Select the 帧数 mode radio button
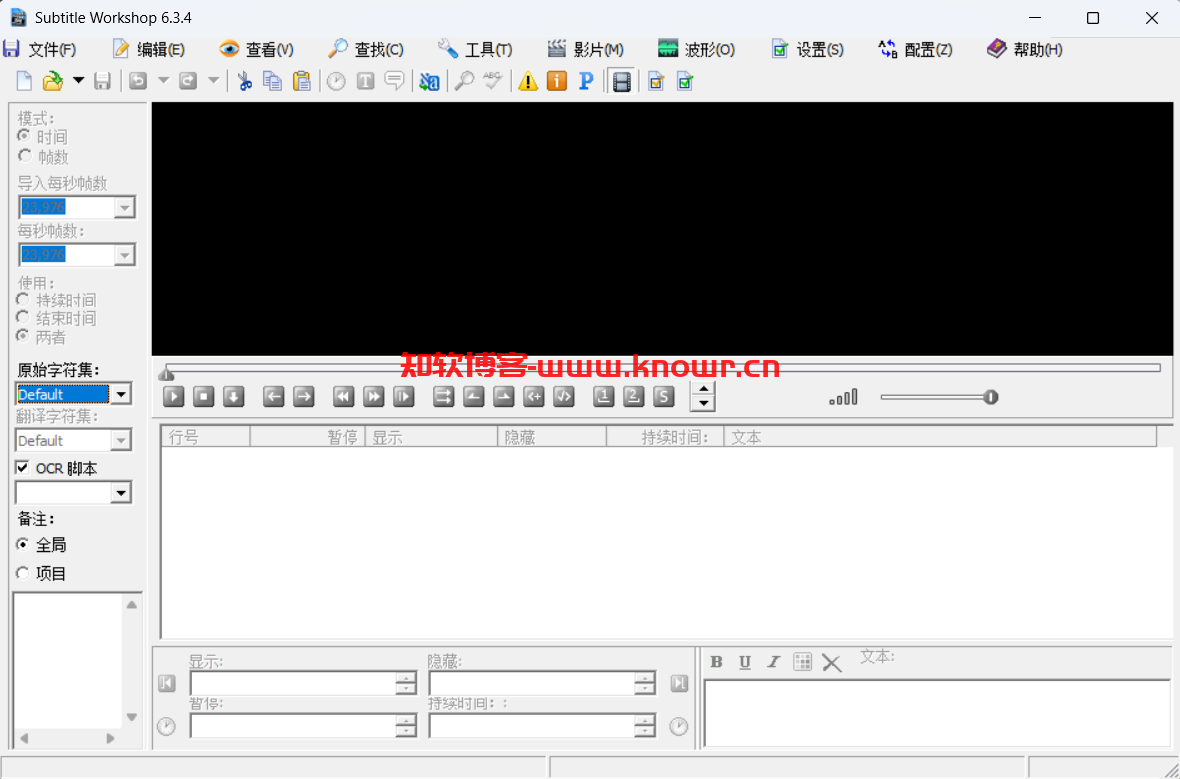 coord(25,156)
